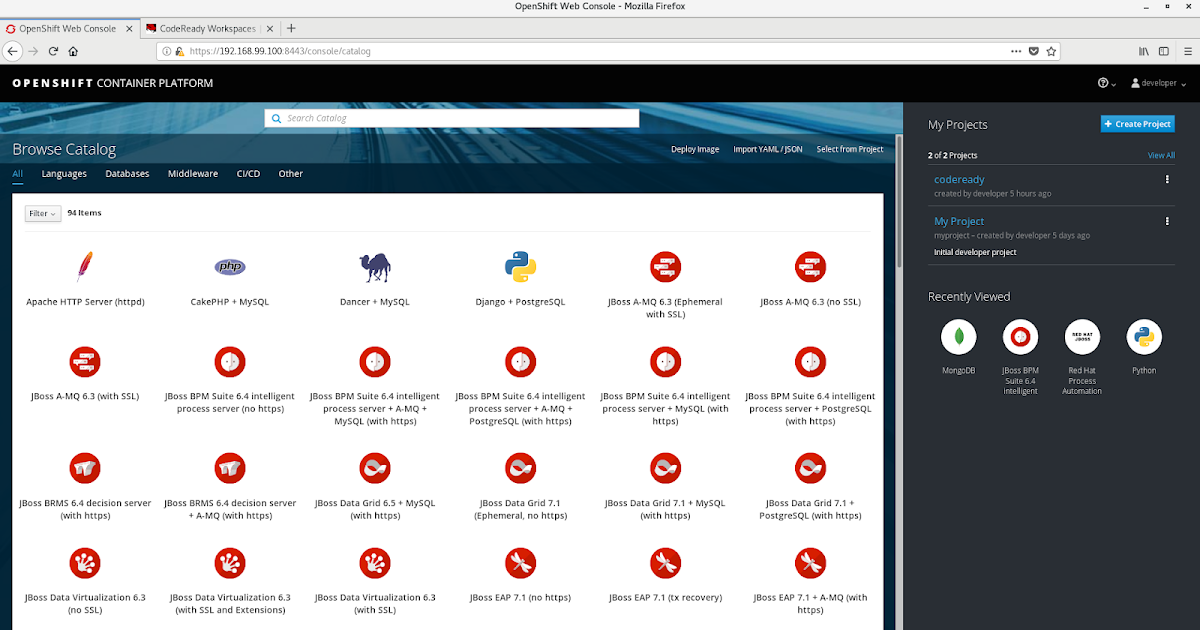Open the My Project kebab menu
1200x630 pixels.
pyautogui.click(x=1167, y=221)
